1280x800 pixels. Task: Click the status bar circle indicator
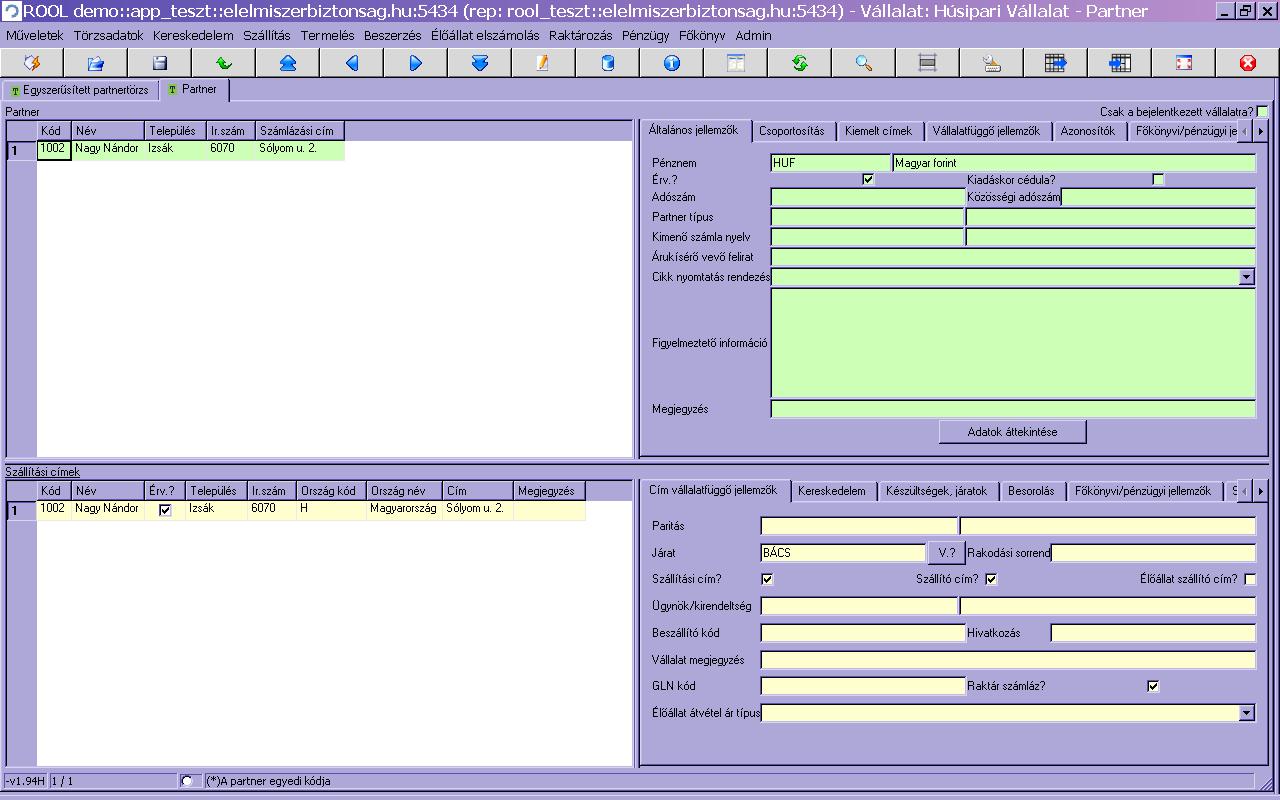[186, 781]
